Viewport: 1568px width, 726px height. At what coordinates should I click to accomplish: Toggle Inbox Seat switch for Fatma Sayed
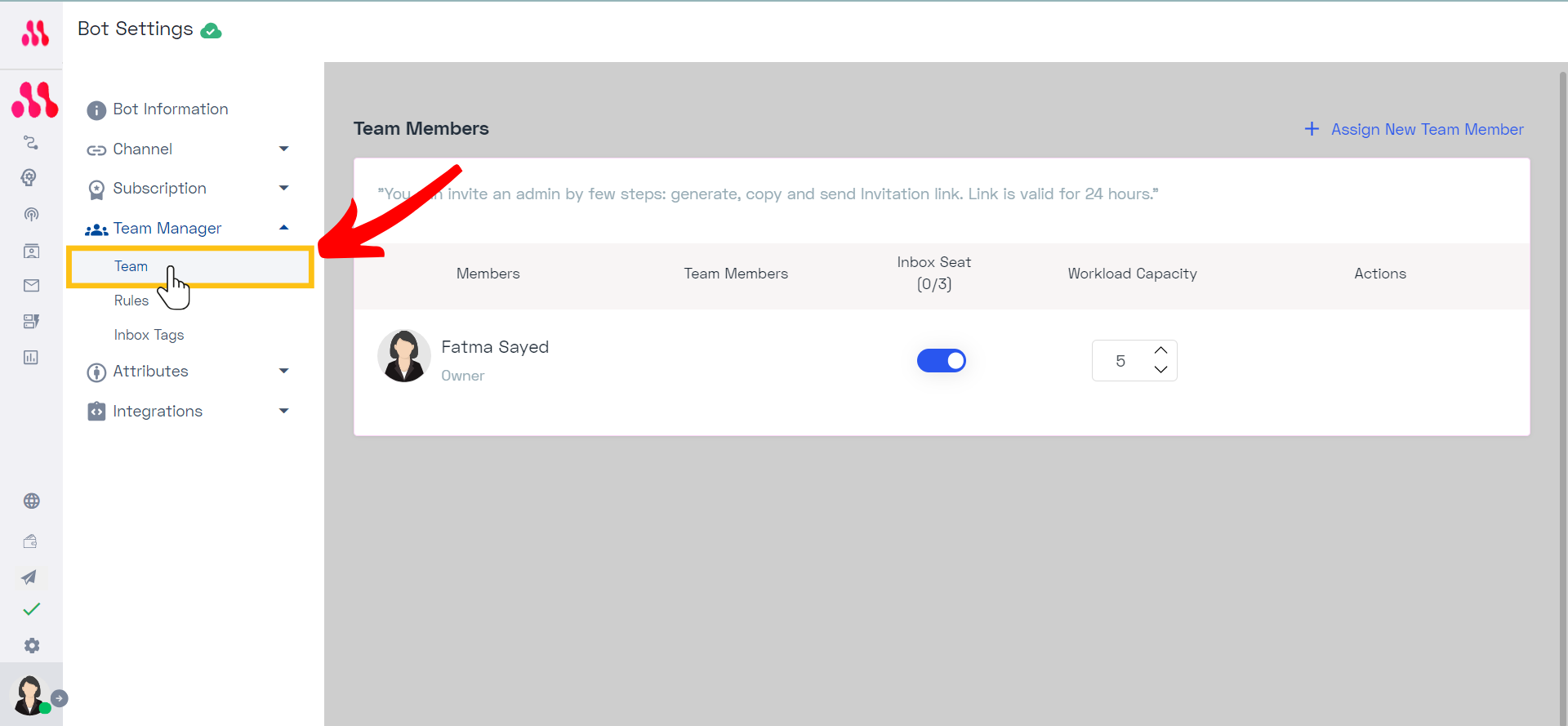tap(941, 360)
